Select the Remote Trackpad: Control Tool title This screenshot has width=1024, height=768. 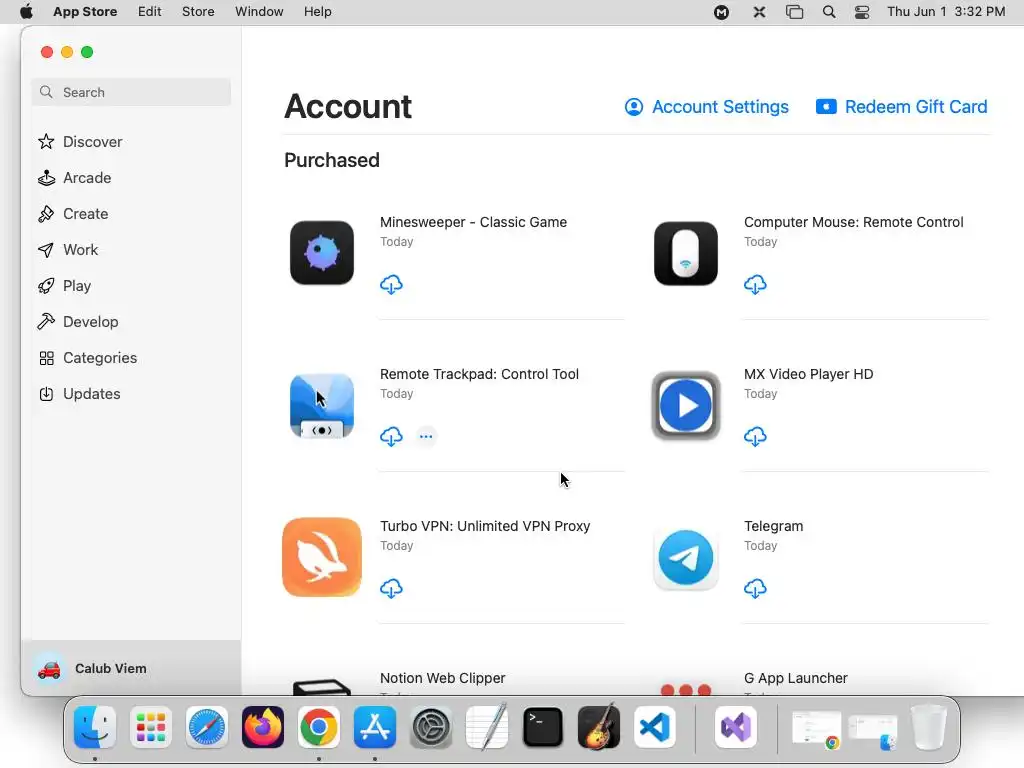[x=479, y=374]
